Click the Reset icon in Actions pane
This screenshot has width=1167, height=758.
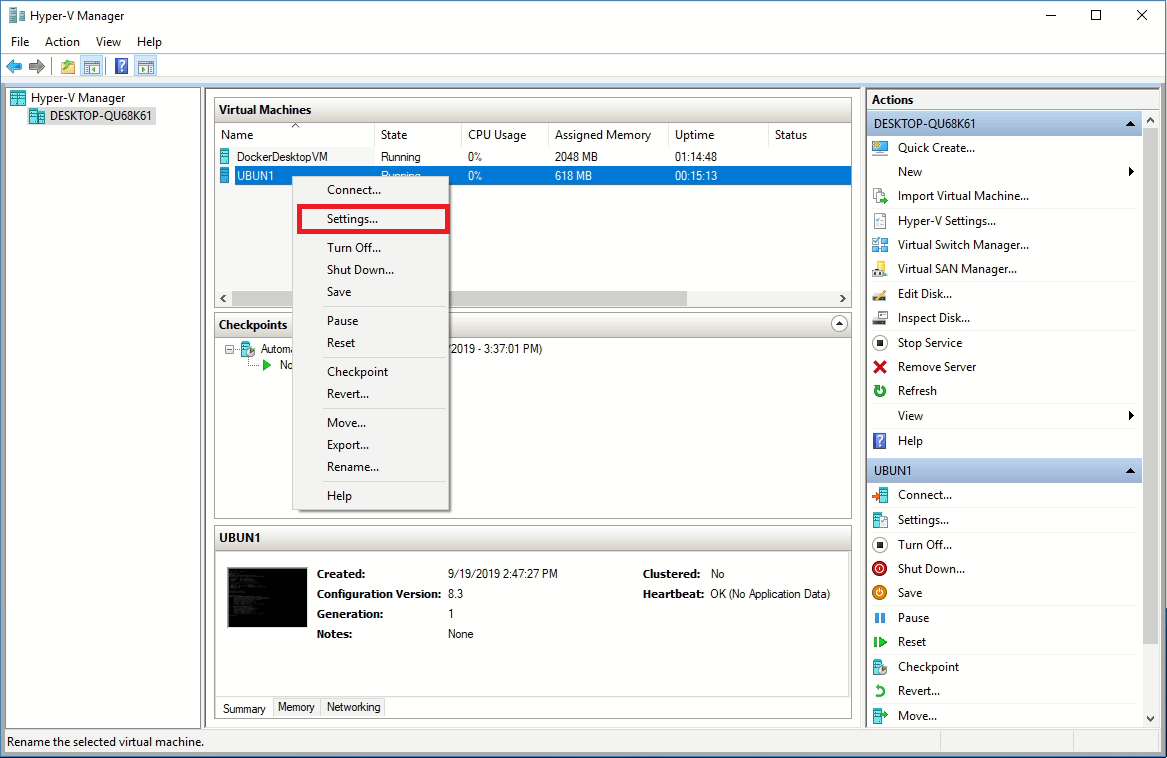click(x=880, y=642)
